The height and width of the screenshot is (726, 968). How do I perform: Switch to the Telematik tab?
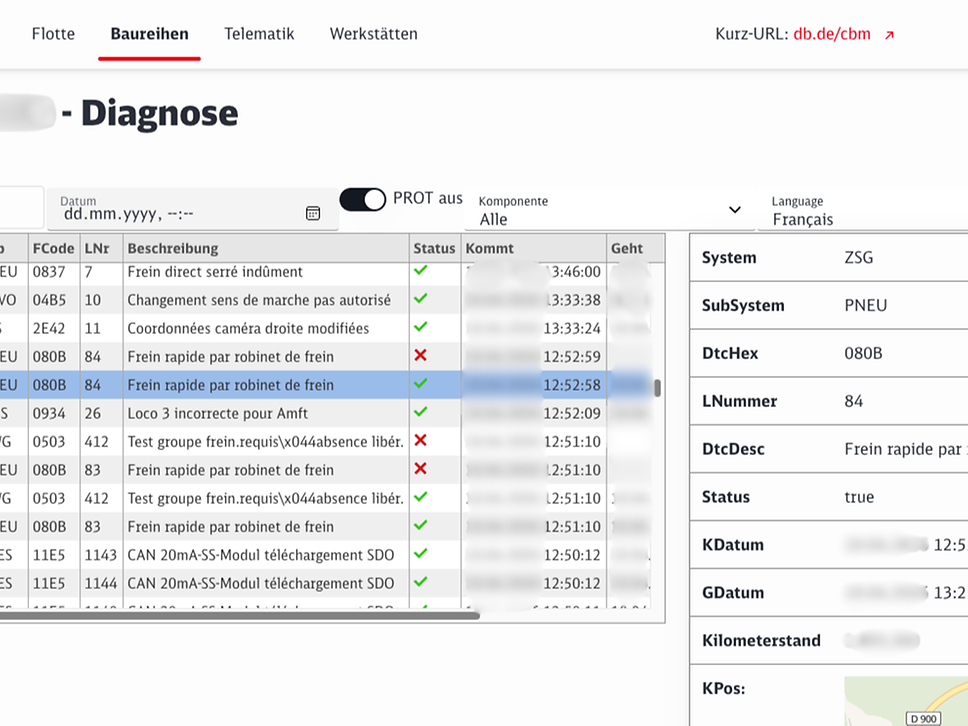click(259, 34)
